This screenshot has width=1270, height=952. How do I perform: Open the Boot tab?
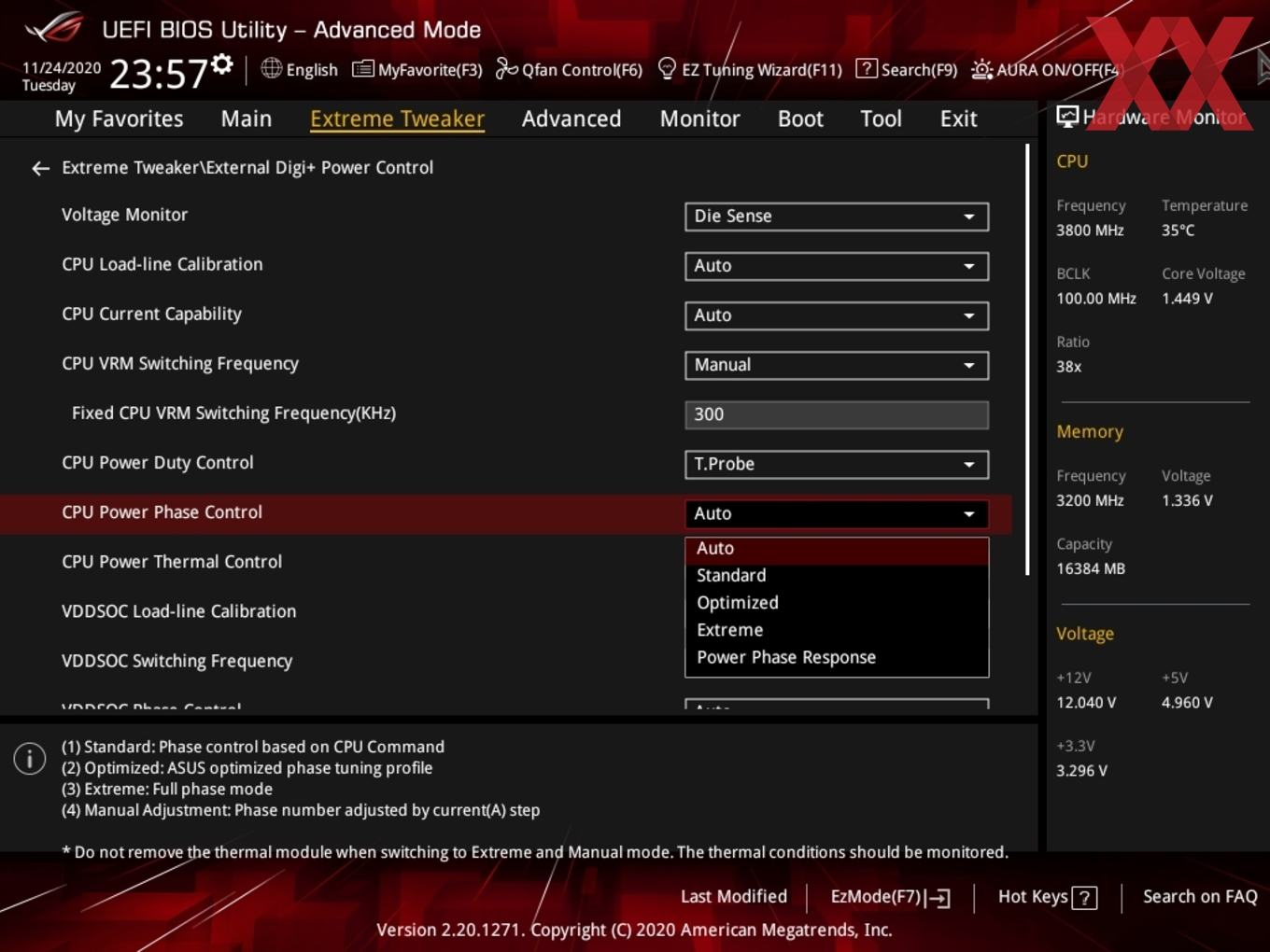point(800,119)
